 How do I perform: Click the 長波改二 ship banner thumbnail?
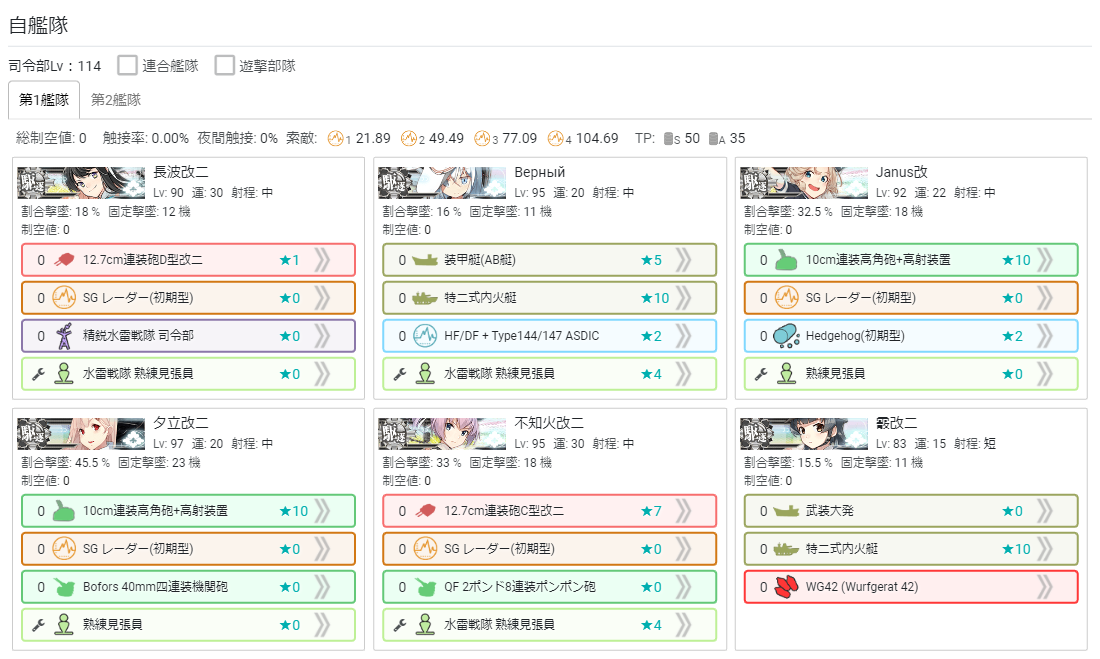81,183
